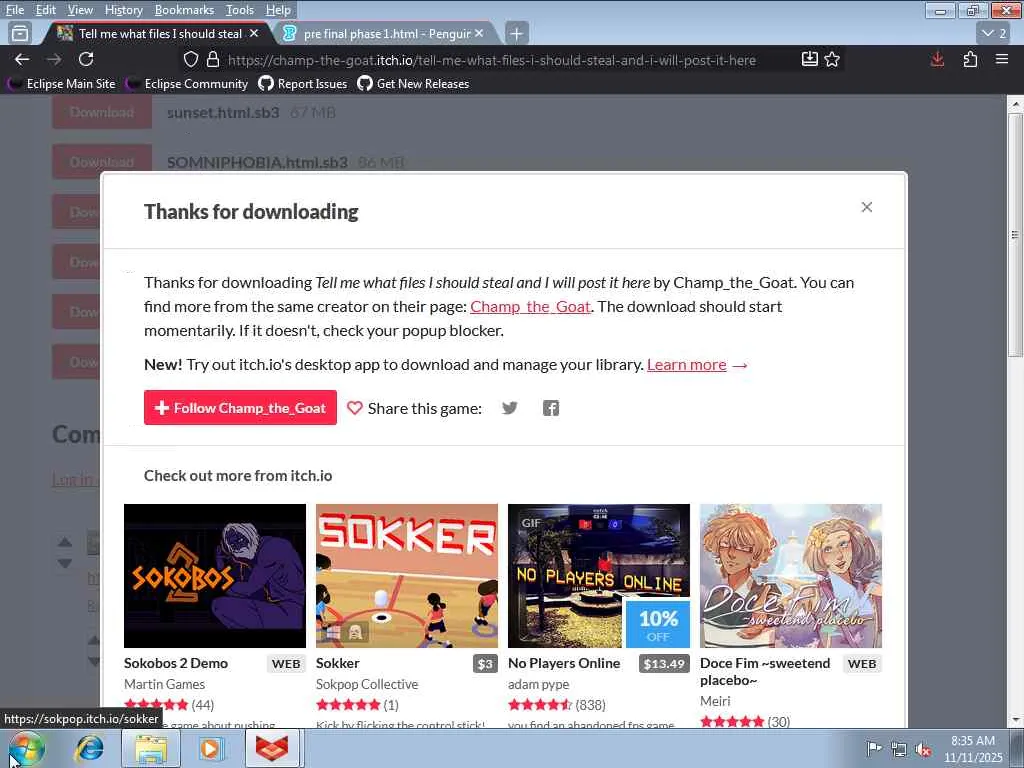
Task: Open the File menu
Action: pyautogui.click(x=15, y=10)
